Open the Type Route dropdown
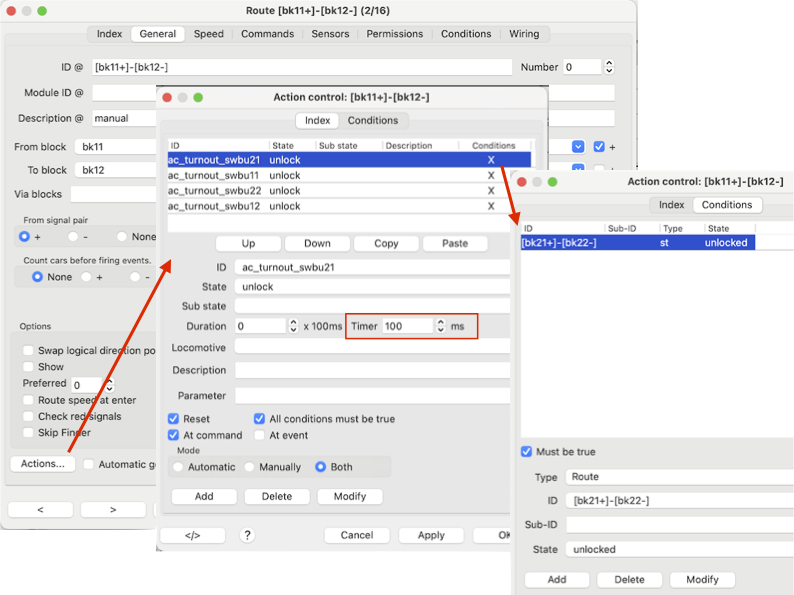Image resolution: width=794 pixels, height=595 pixels. pyautogui.click(x=678, y=477)
